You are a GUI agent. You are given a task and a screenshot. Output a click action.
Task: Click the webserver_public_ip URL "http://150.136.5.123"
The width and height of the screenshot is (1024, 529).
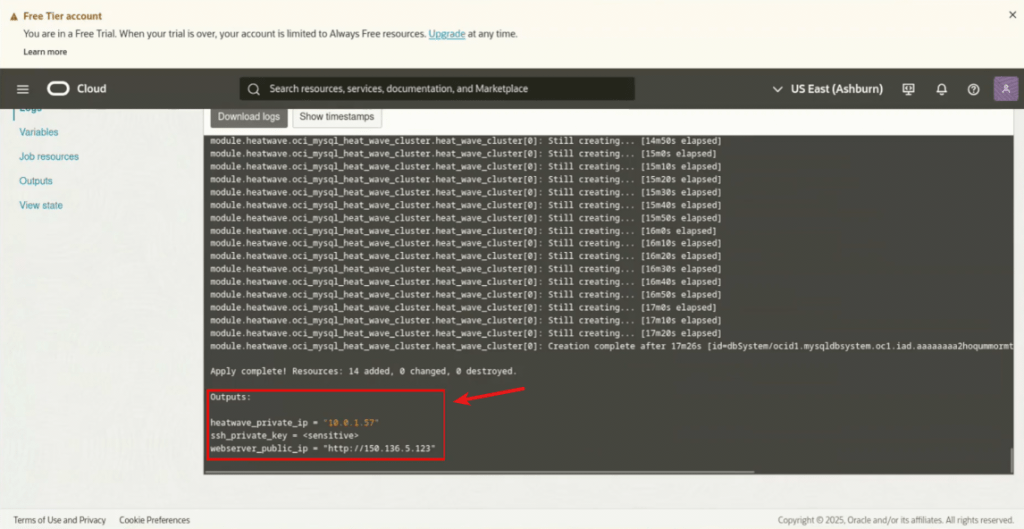[378, 448]
